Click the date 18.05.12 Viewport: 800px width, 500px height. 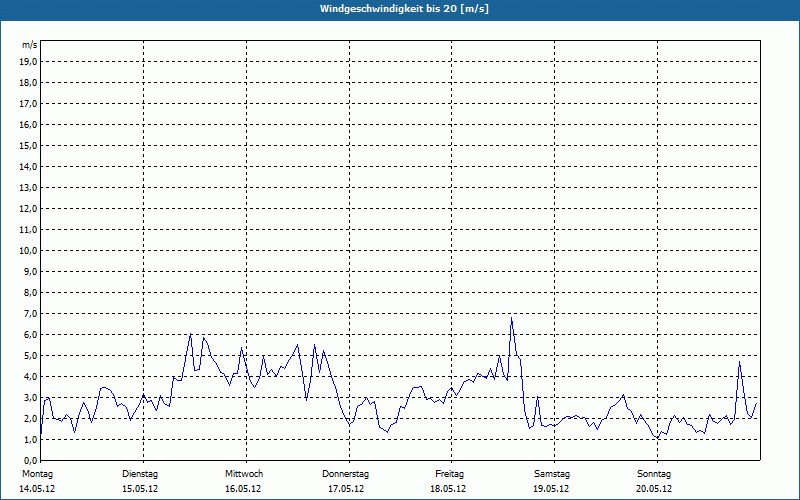pyautogui.click(x=448, y=489)
